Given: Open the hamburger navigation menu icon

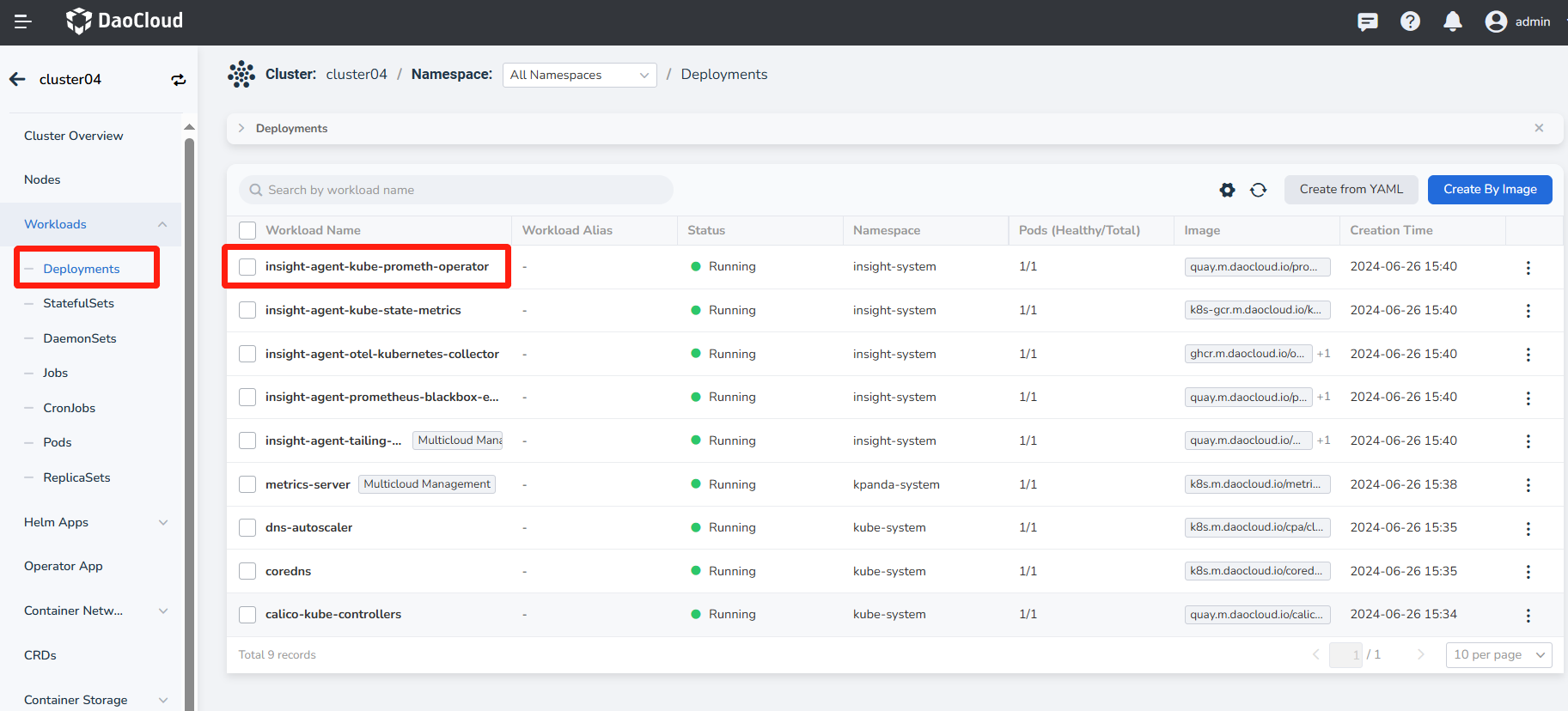Looking at the screenshot, I should pyautogui.click(x=23, y=21).
